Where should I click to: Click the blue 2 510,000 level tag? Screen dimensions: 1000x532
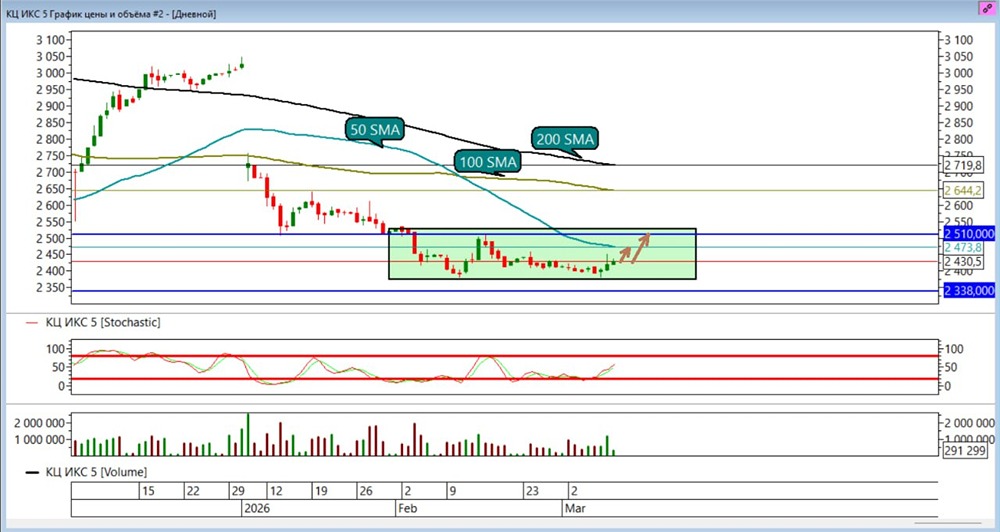pos(968,234)
